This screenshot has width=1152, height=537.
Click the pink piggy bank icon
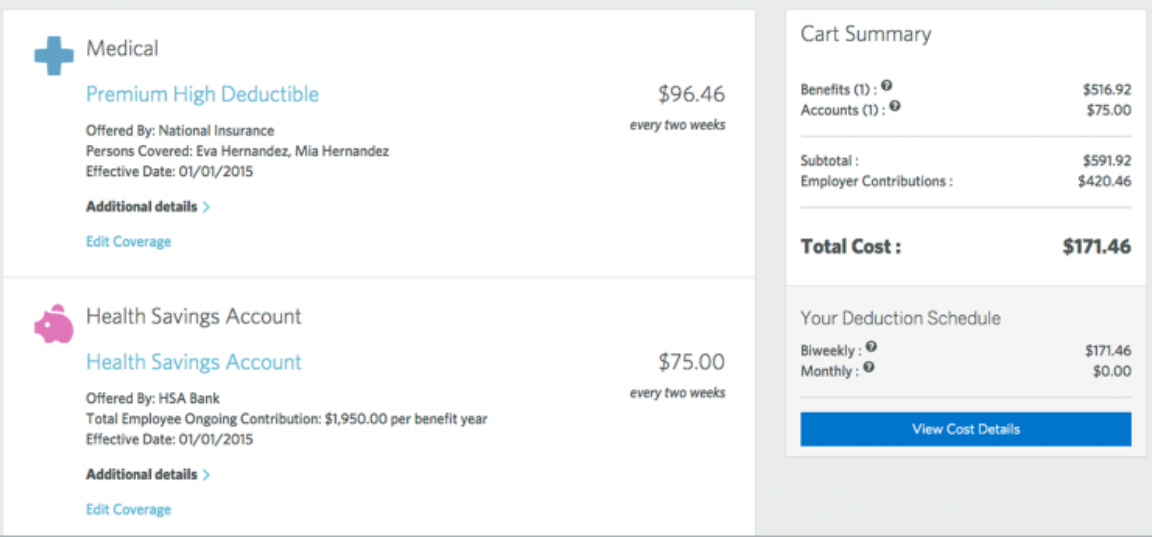(54, 325)
